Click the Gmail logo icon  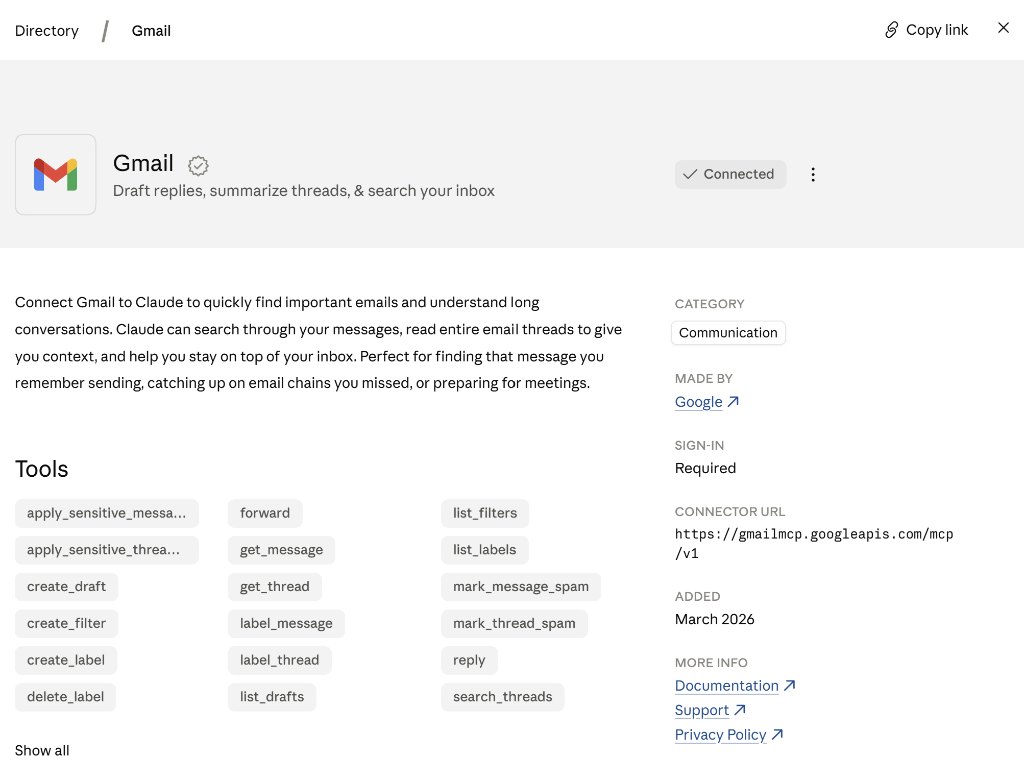[56, 174]
